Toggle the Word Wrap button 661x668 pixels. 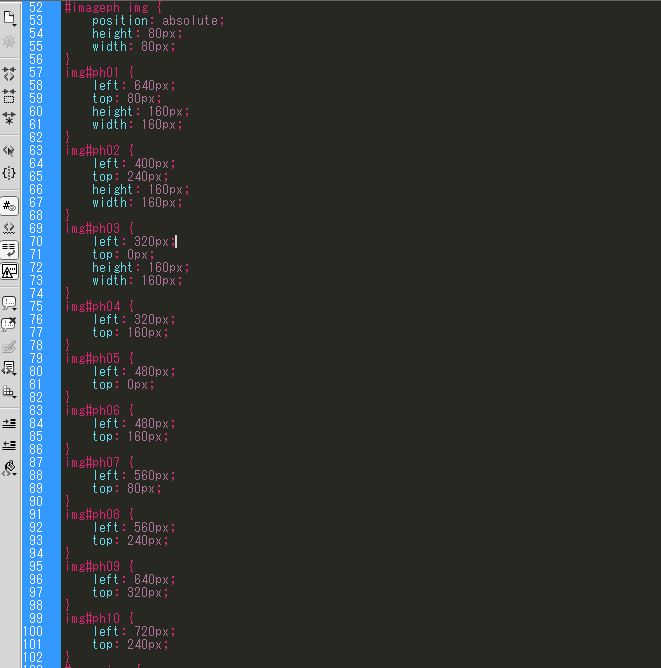coord(9,250)
